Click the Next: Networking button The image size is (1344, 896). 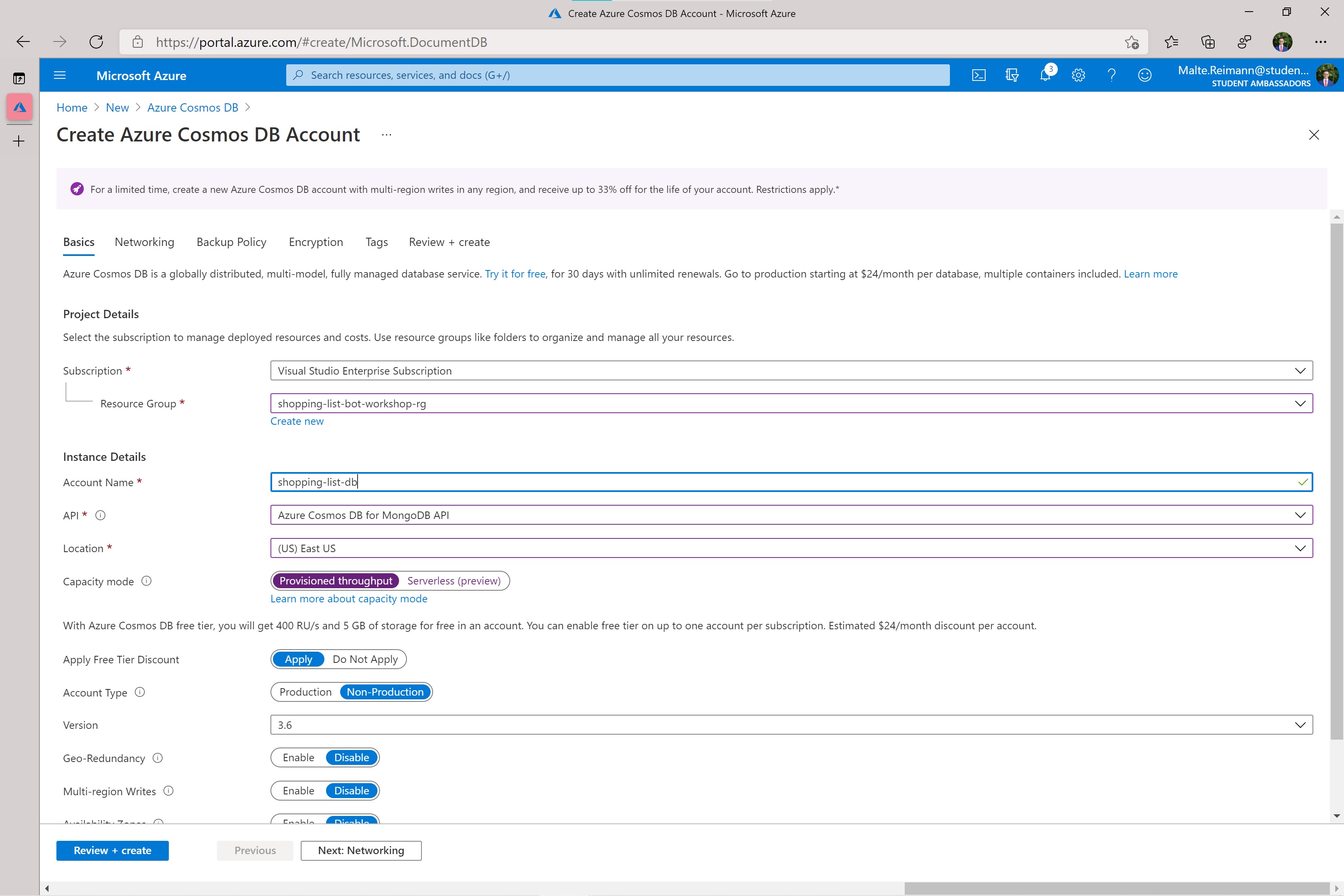[361, 850]
